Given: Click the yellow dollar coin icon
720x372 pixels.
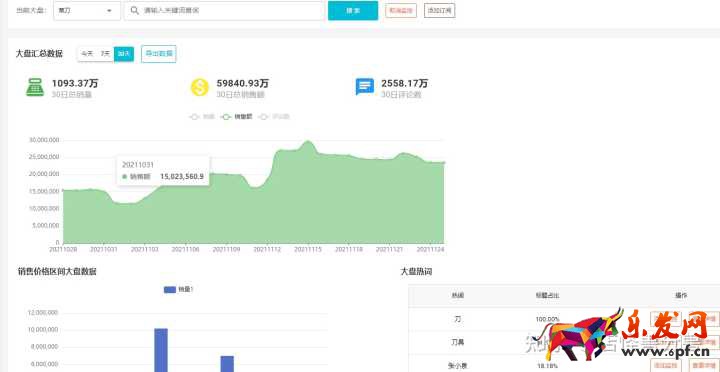Looking at the screenshot, I should 200,87.
